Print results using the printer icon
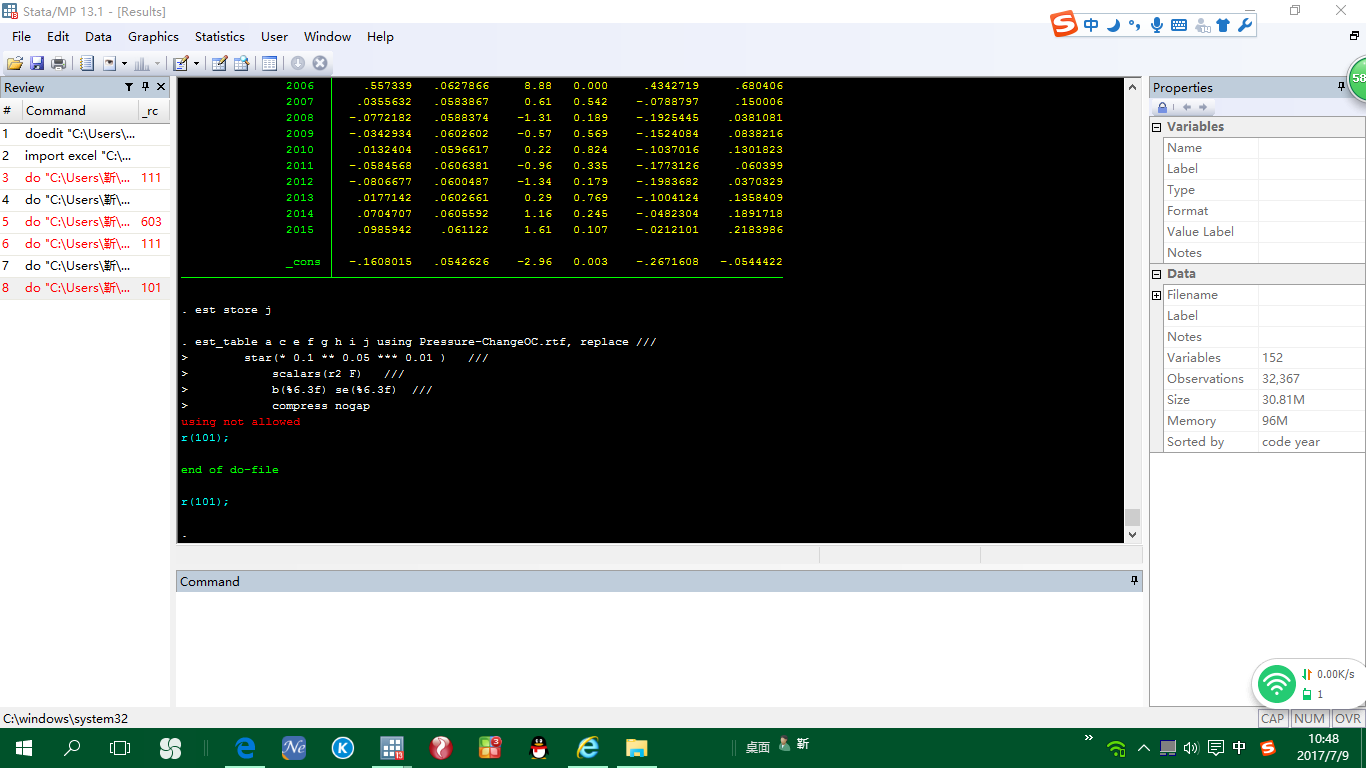1366x768 pixels. click(x=59, y=63)
